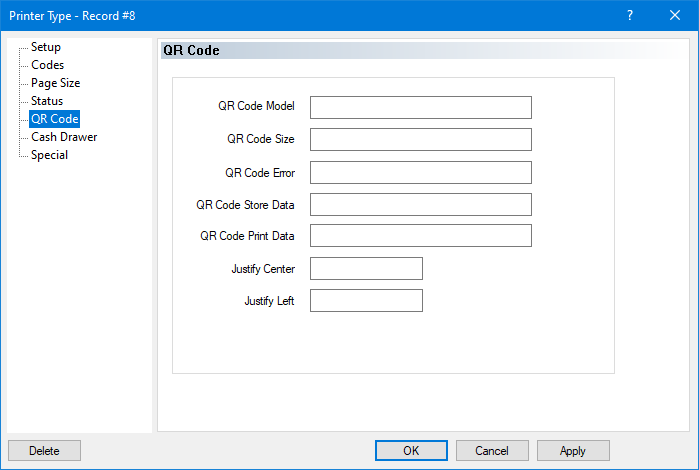Focus the Justify Center input box
699x470 pixels.
(x=366, y=268)
